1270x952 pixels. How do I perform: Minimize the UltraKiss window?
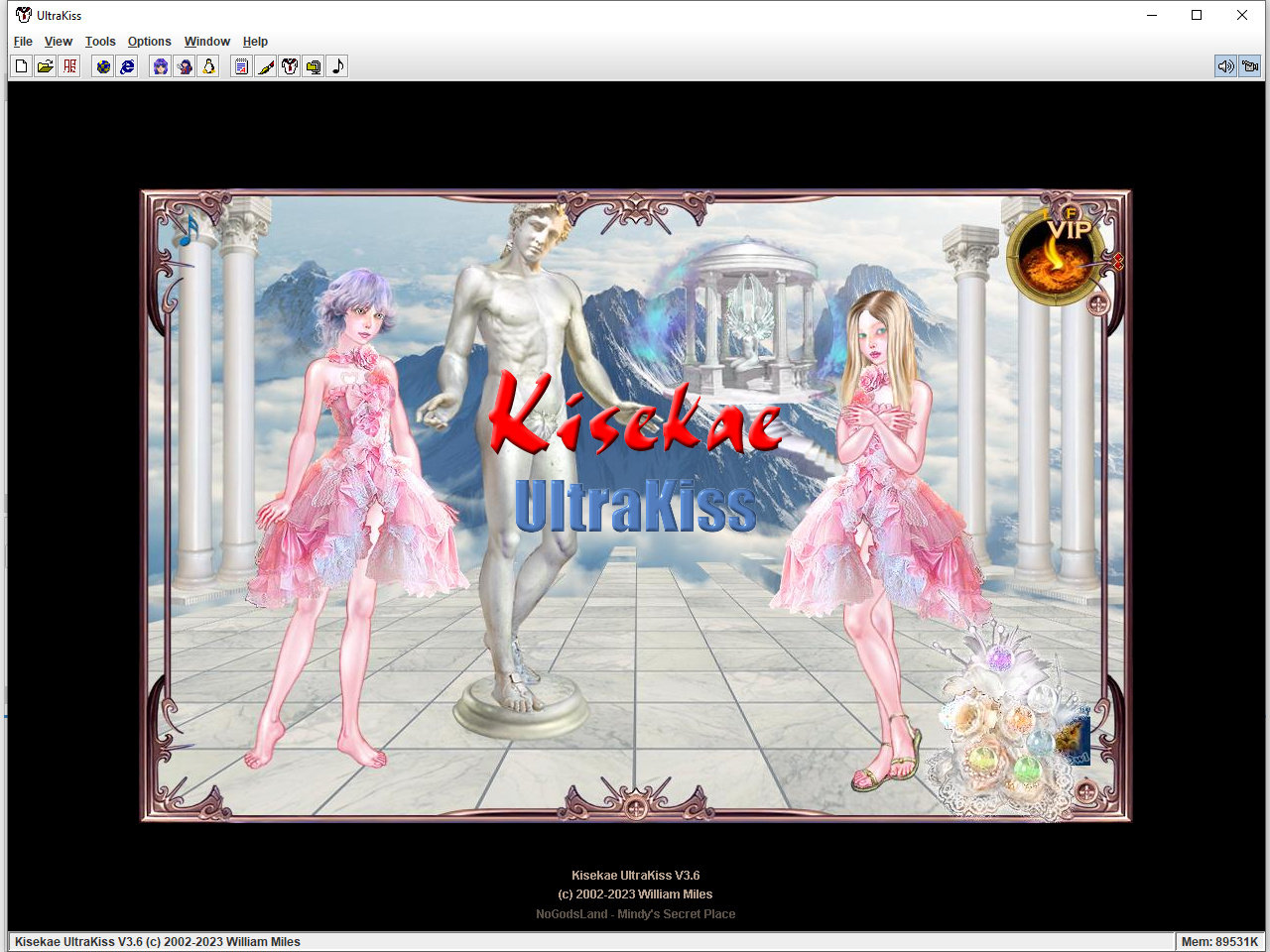click(1152, 15)
